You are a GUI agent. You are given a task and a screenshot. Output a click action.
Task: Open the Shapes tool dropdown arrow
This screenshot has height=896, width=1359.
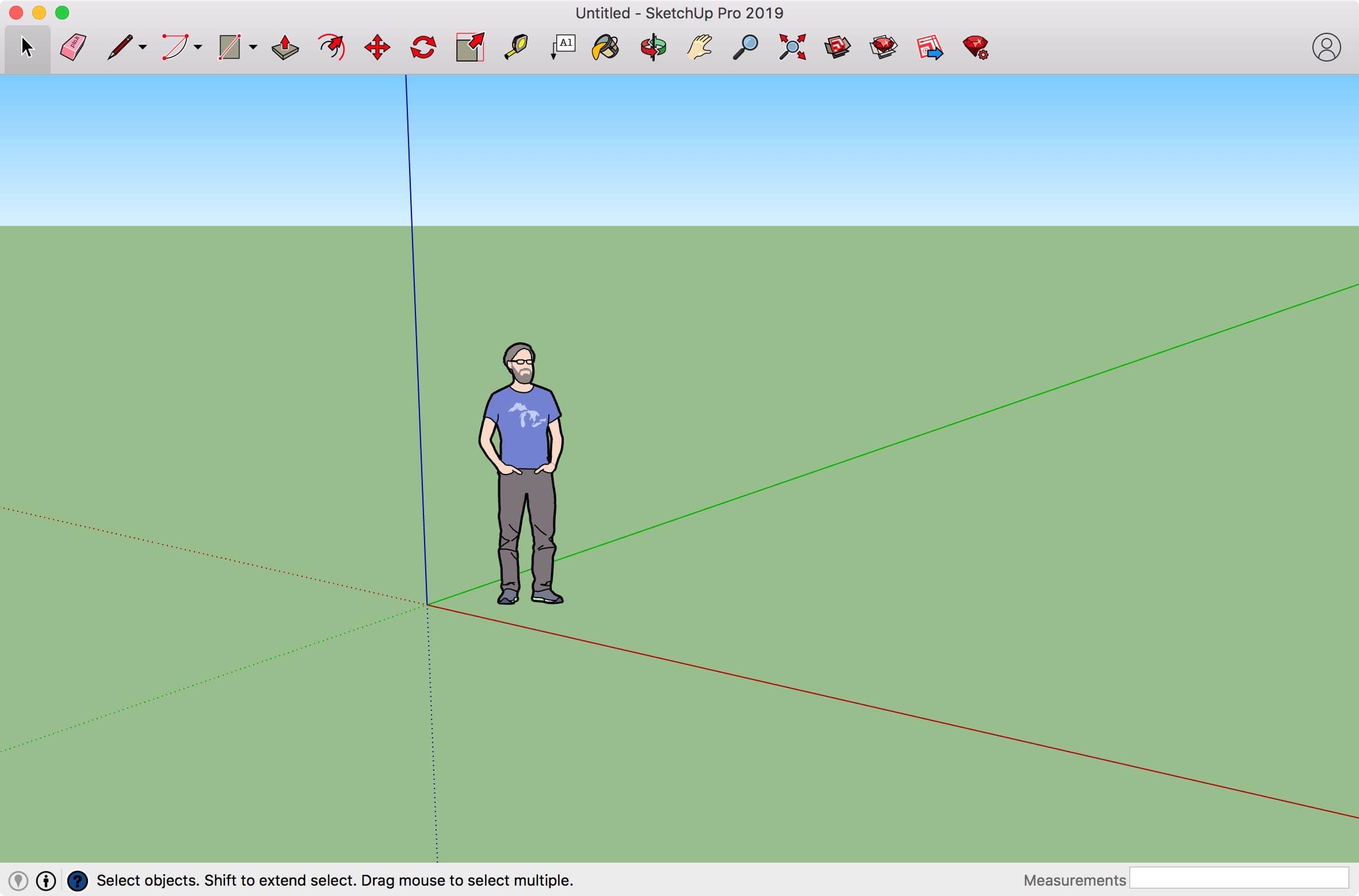pos(253,48)
